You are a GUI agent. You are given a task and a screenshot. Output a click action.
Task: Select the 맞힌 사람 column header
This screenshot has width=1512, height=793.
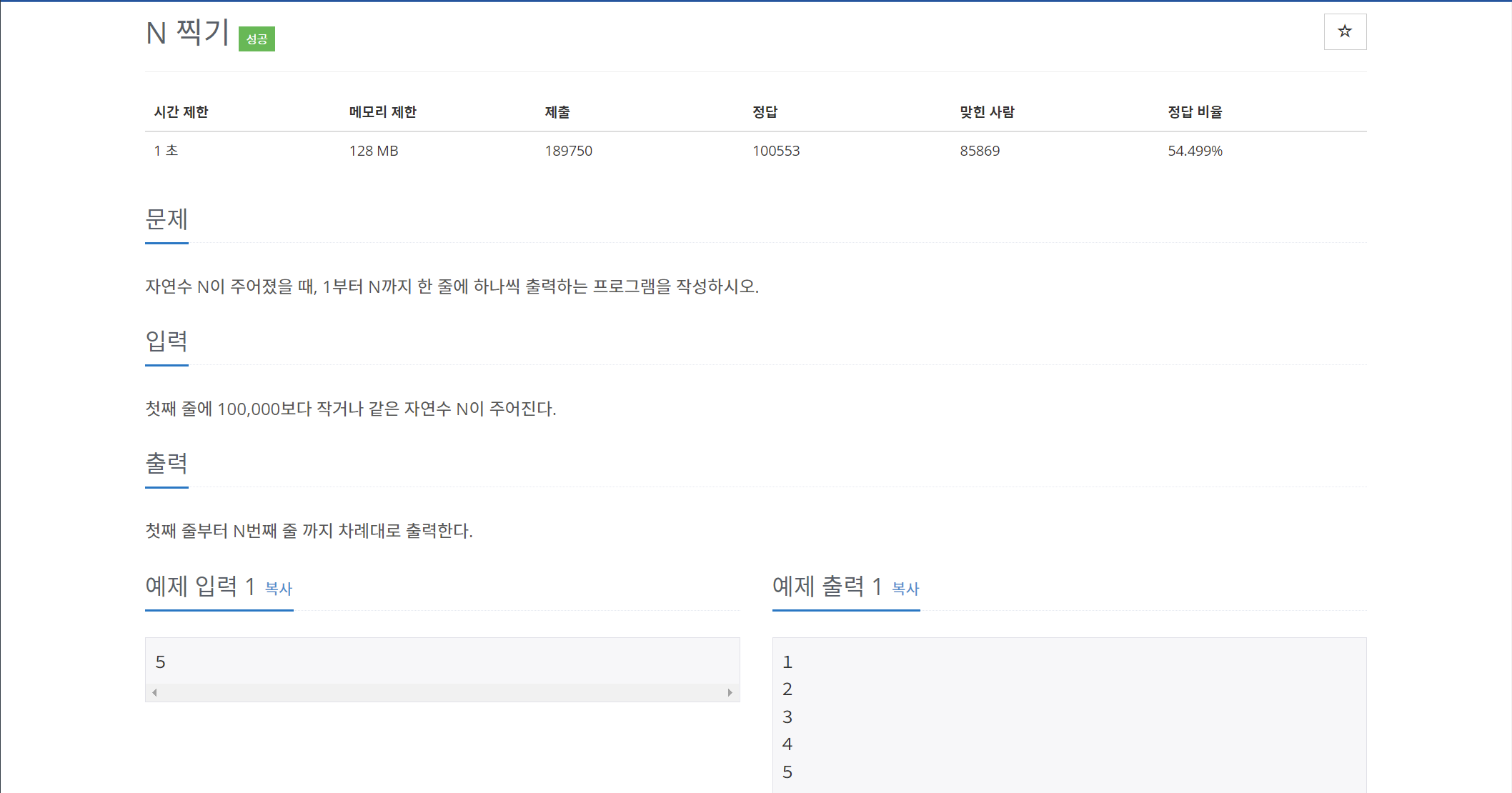(987, 112)
